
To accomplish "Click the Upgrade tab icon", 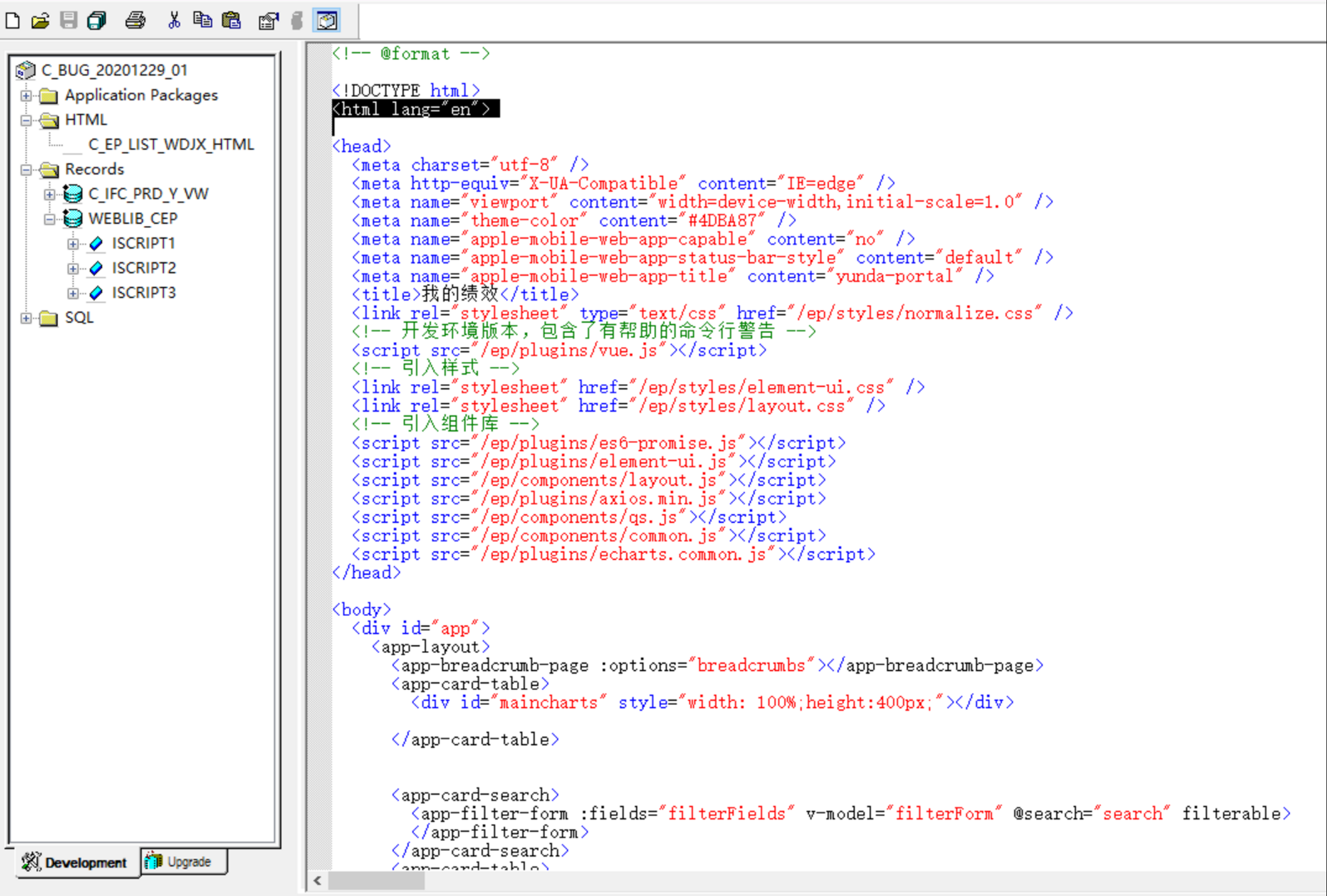I will 153,861.
